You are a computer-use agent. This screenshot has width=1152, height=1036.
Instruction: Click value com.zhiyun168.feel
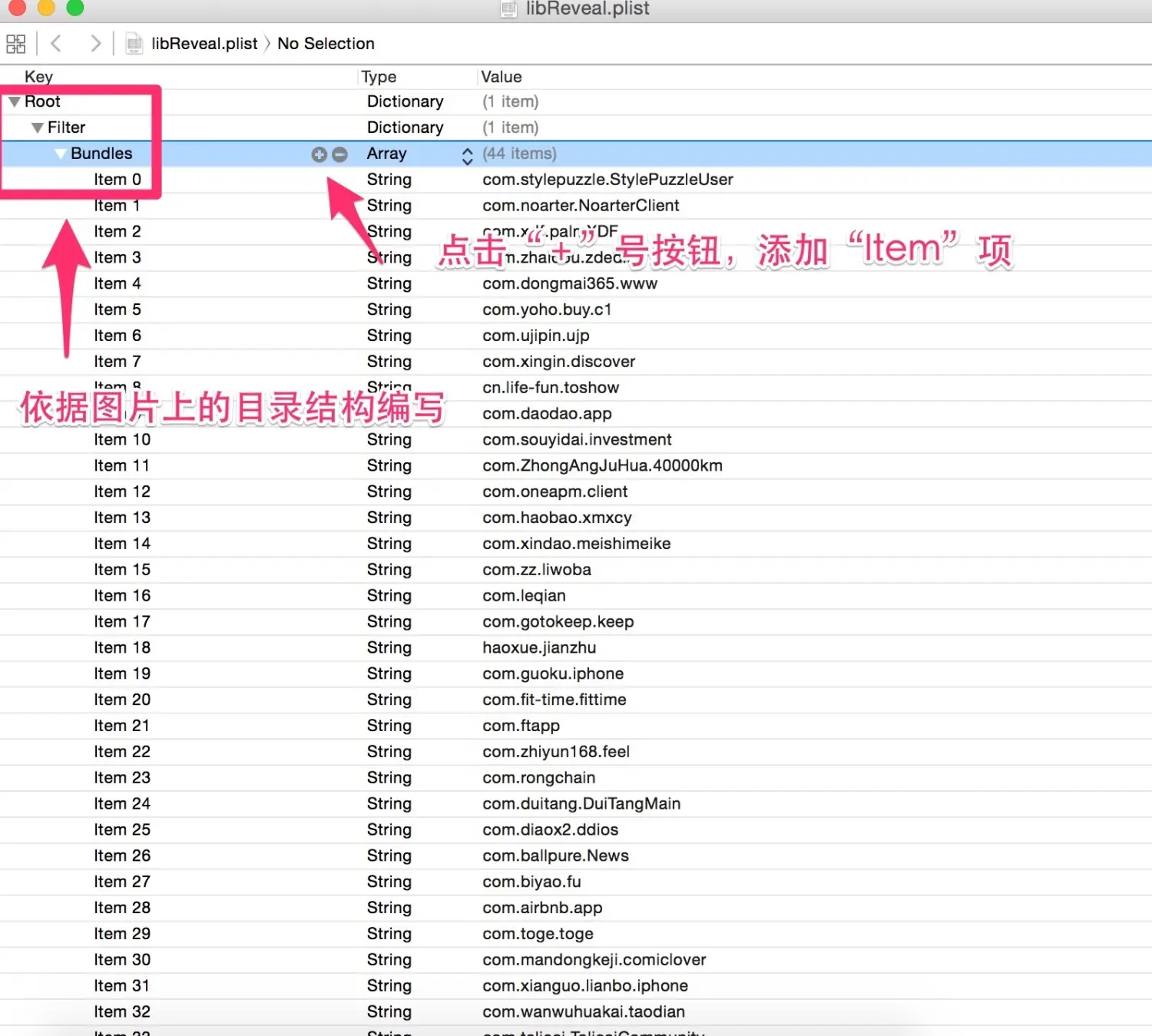(556, 752)
